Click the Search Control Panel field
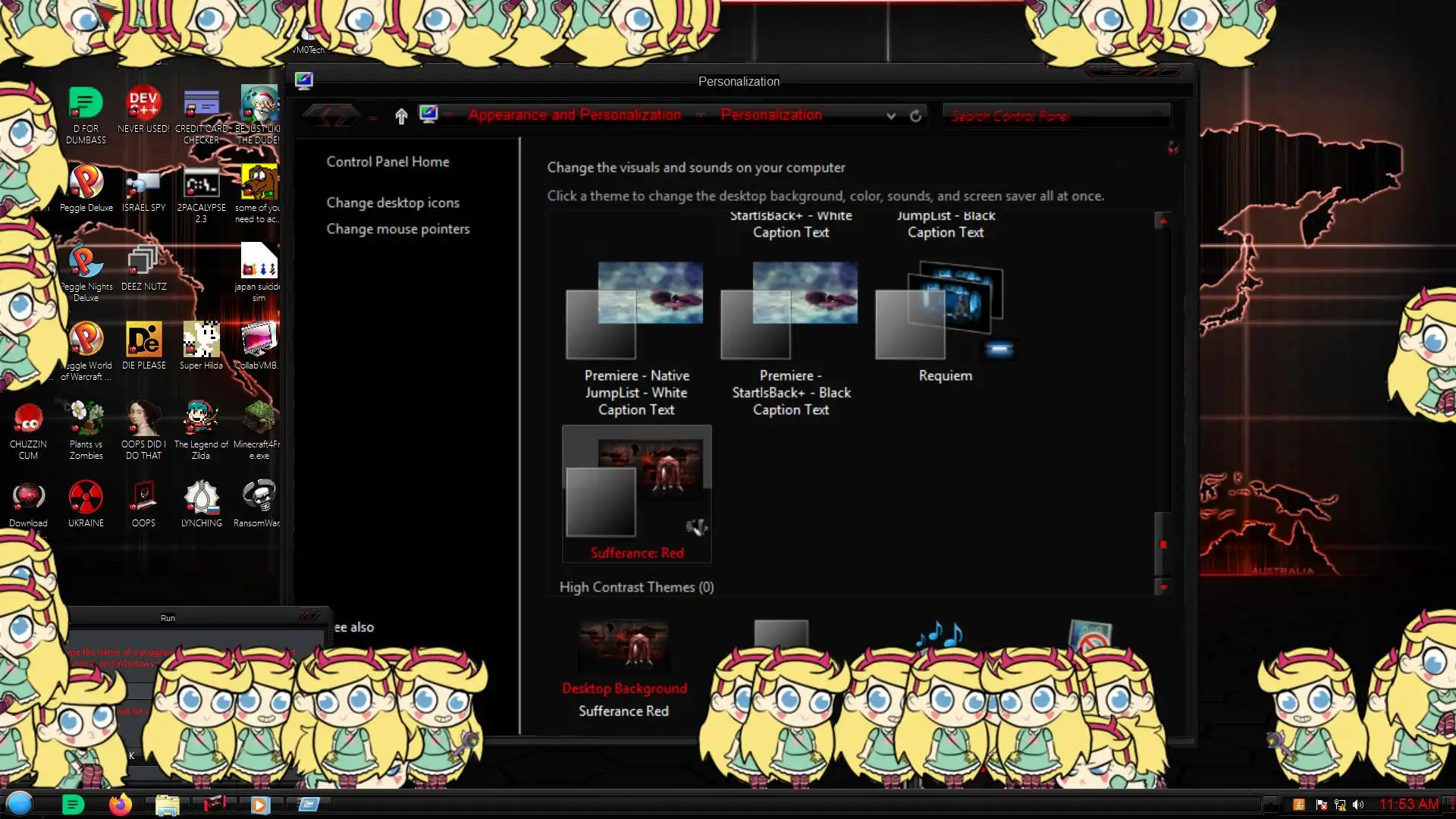Viewport: 1456px width, 819px height. point(1054,116)
